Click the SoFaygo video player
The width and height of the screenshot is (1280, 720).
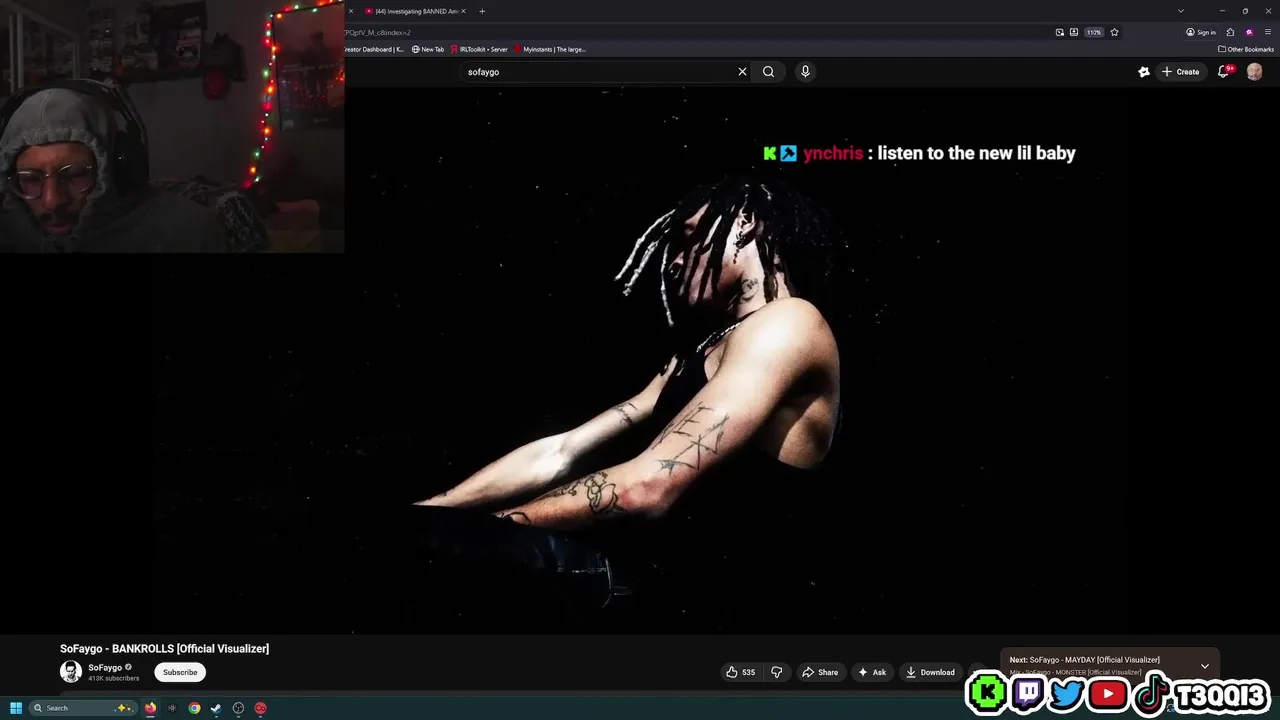tap(640, 360)
